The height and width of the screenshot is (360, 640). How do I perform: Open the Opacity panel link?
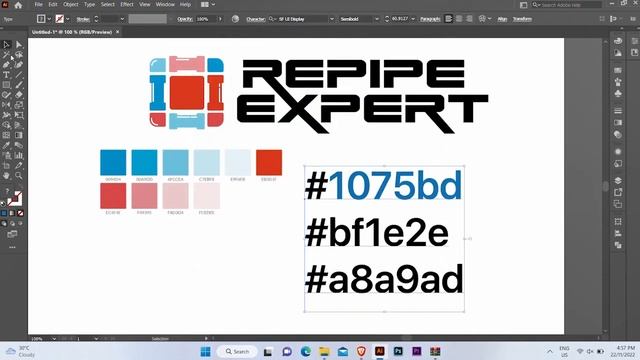pos(185,19)
